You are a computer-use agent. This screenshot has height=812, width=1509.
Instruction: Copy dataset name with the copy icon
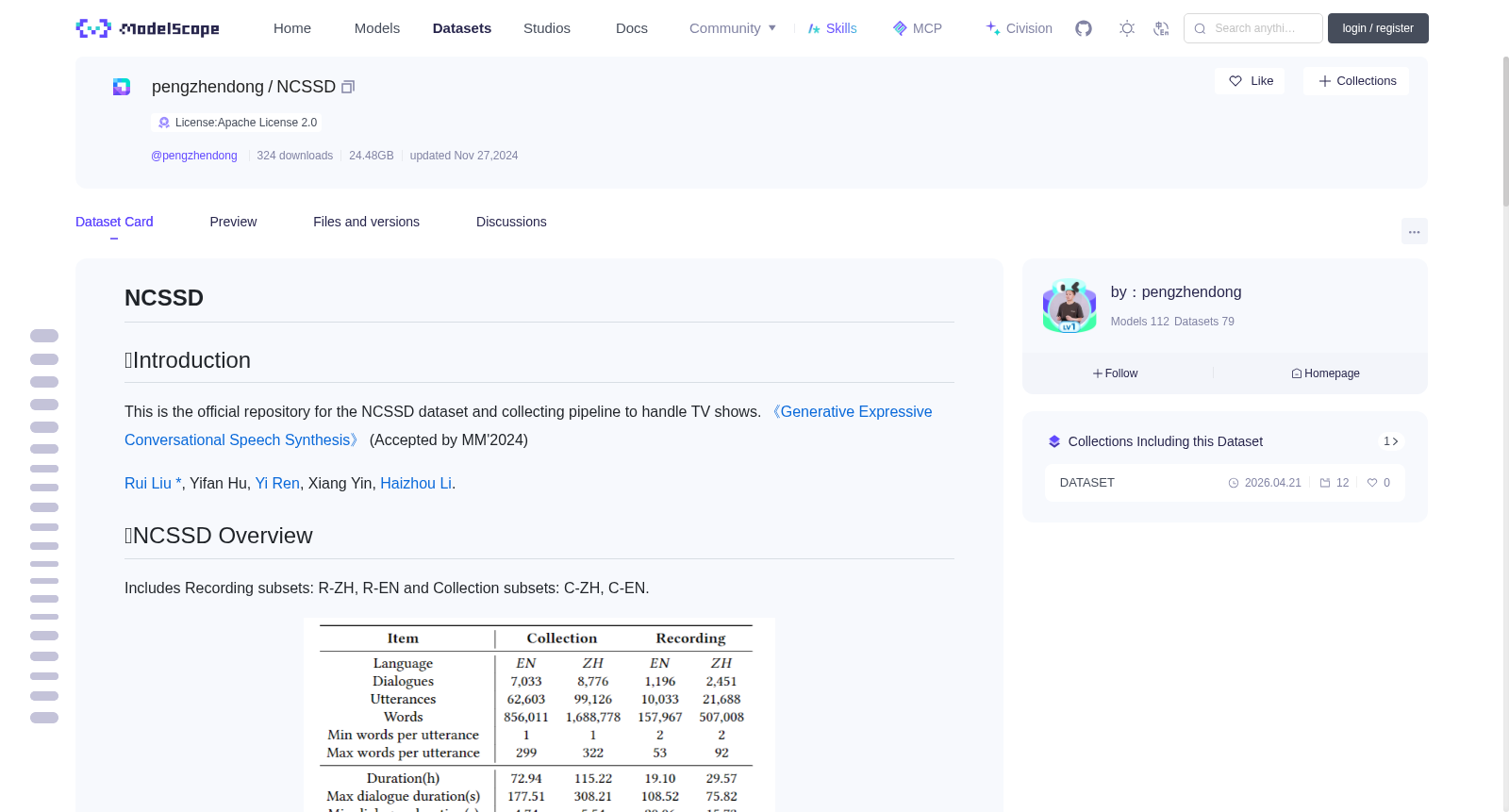pyautogui.click(x=348, y=87)
